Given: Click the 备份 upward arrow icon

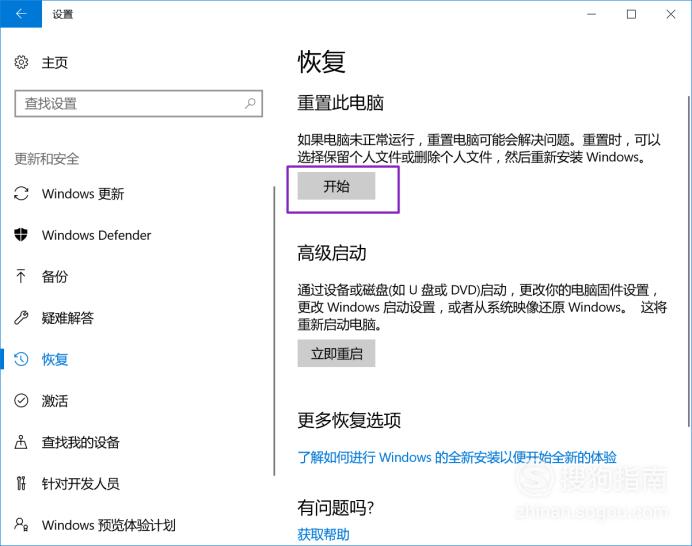Looking at the screenshot, I should (21, 276).
